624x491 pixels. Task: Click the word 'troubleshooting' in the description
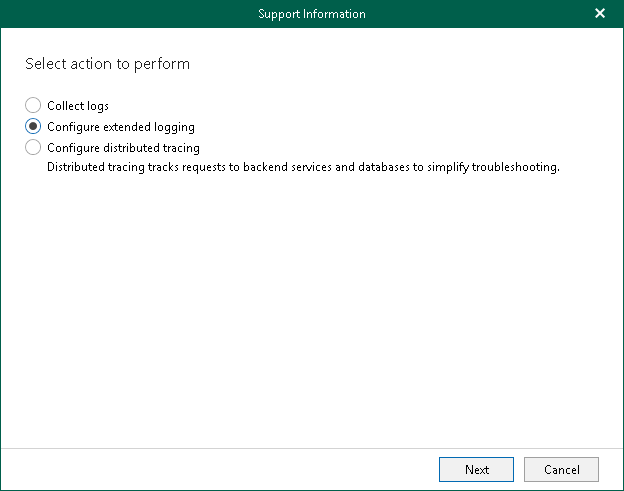pos(514,167)
